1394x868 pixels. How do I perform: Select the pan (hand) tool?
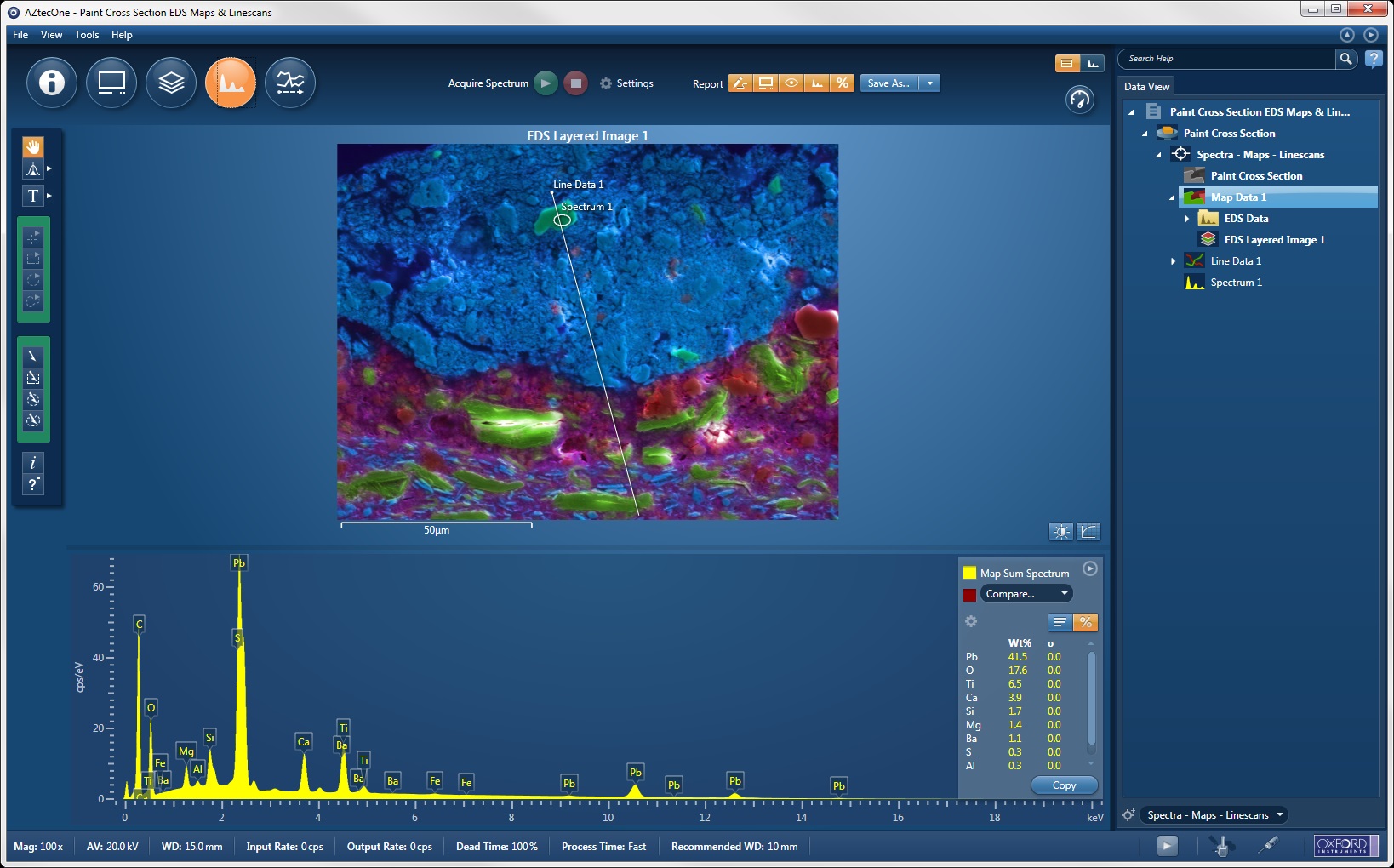(32, 146)
